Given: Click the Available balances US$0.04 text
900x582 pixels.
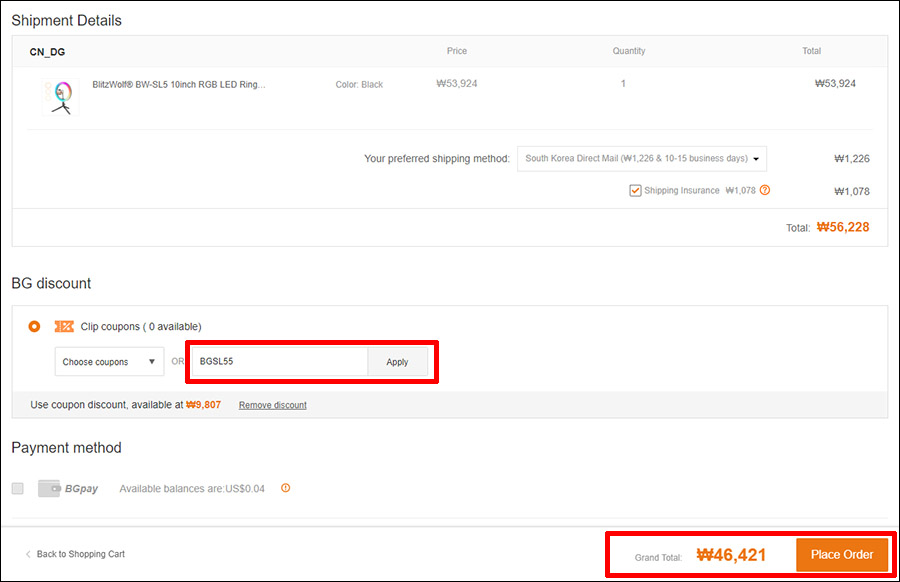Looking at the screenshot, I should pyautogui.click(x=192, y=488).
